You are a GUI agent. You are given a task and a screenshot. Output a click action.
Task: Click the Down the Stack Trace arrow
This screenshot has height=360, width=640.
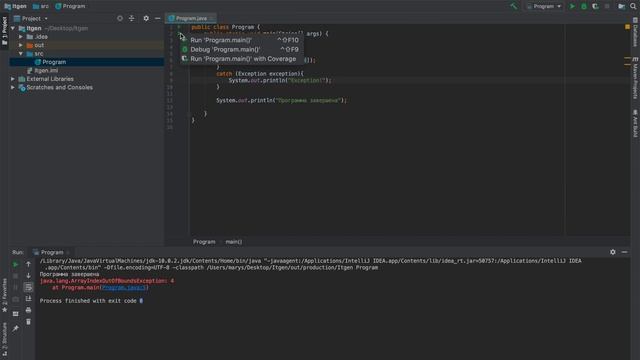[28, 276]
